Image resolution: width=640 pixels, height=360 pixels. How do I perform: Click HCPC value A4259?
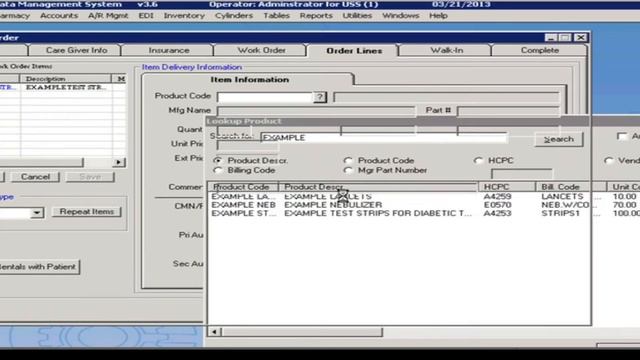coord(497,197)
